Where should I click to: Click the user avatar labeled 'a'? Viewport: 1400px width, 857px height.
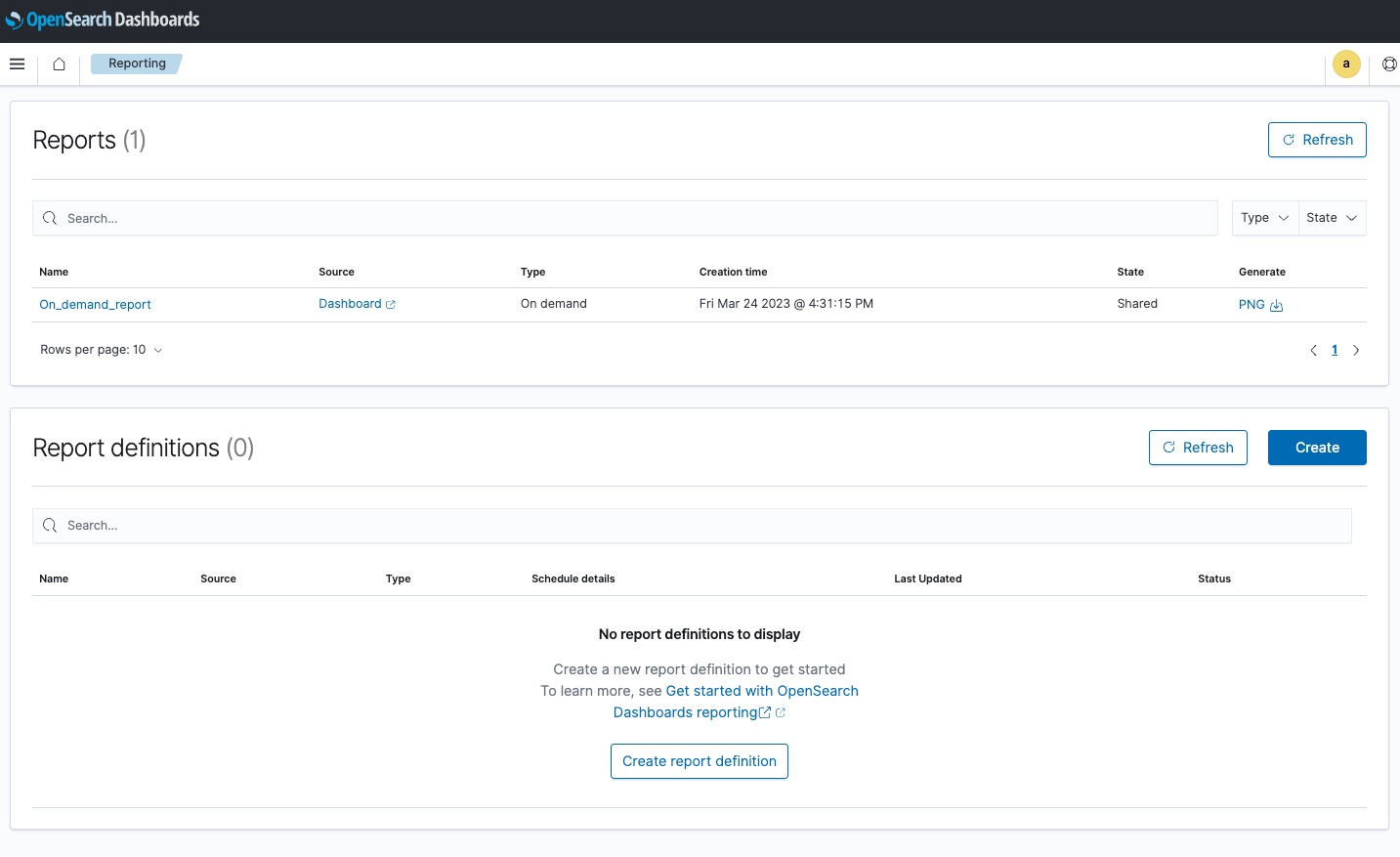[x=1346, y=64]
